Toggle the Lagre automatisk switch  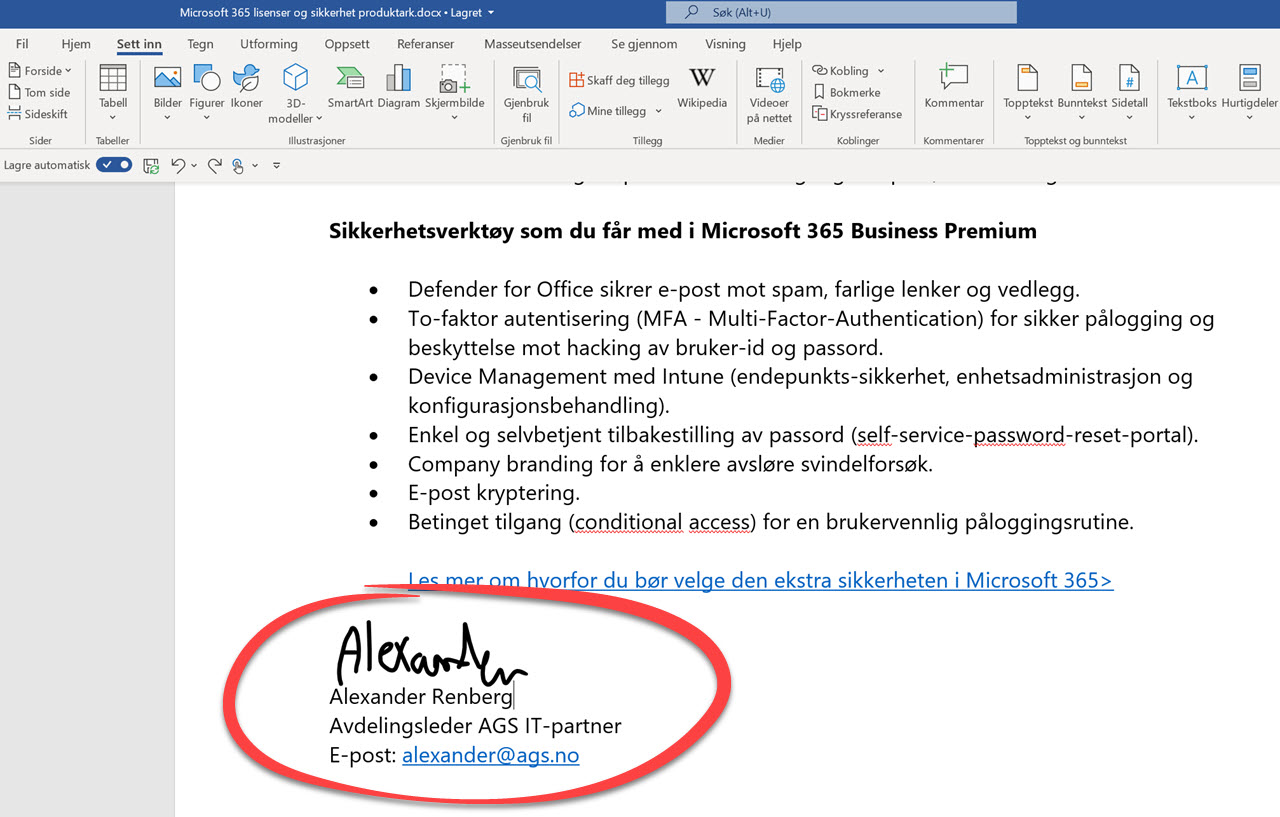[113, 165]
